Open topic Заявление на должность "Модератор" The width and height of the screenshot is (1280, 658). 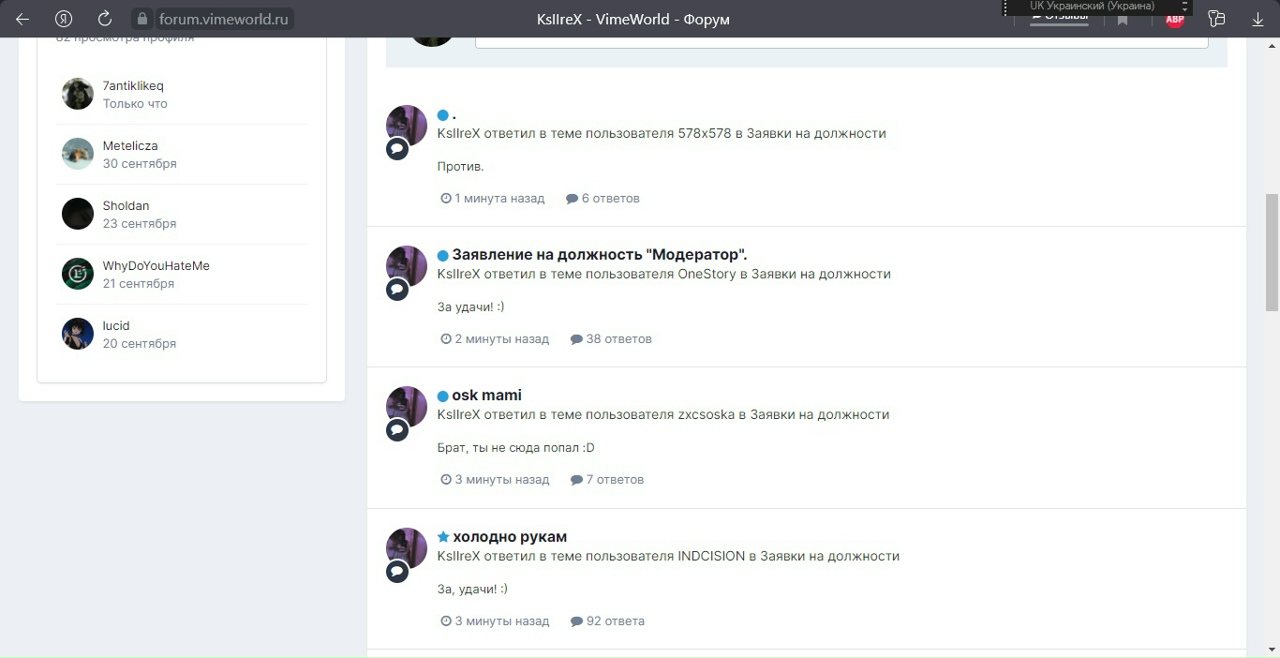tap(599, 255)
